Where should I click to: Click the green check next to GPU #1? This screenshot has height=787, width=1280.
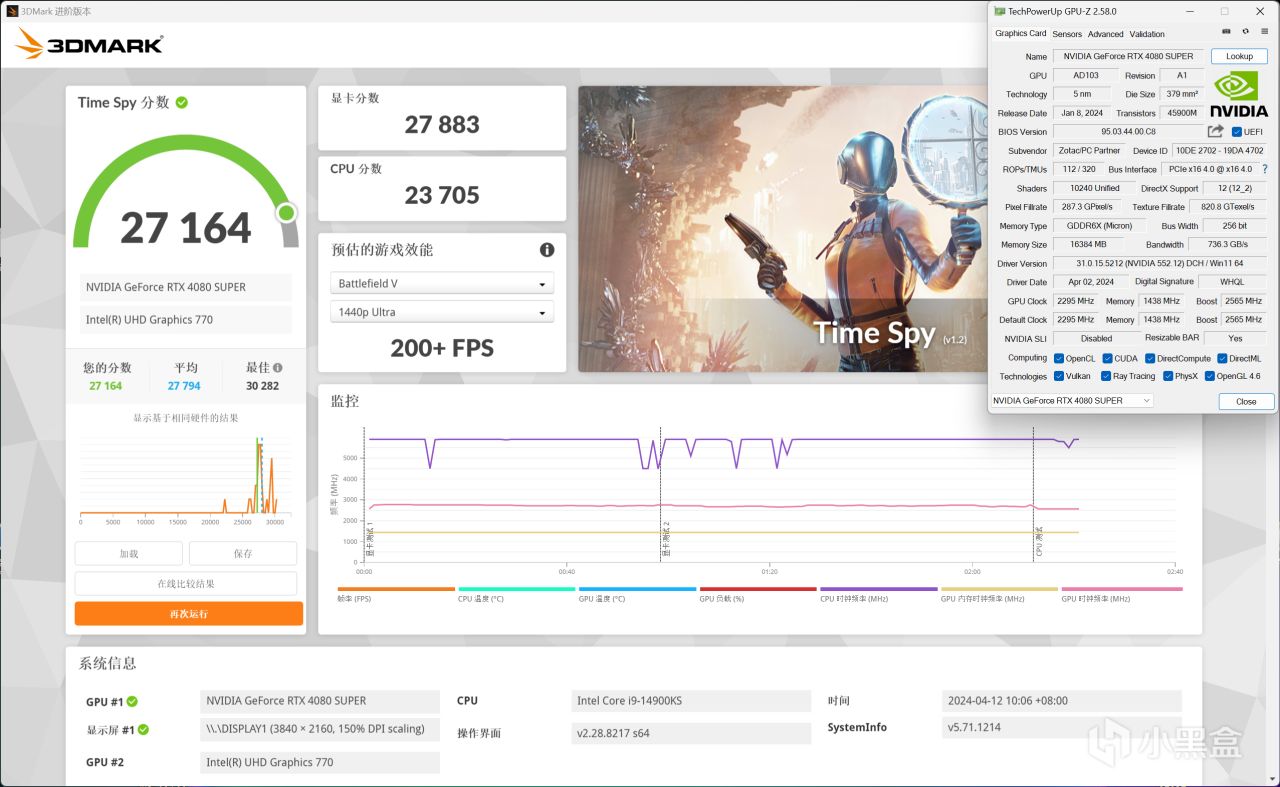(132, 702)
